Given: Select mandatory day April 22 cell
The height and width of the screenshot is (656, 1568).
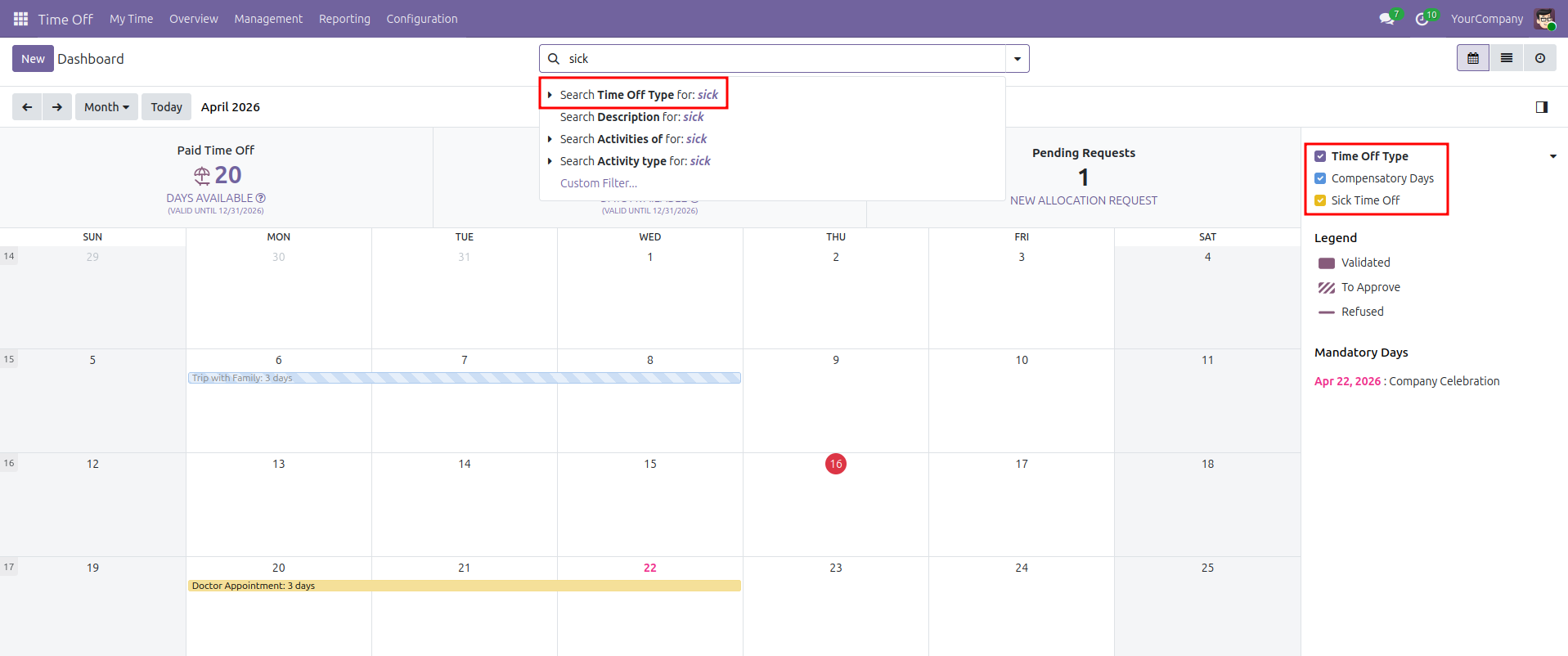Looking at the screenshot, I should pyautogui.click(x=650, y=606).
